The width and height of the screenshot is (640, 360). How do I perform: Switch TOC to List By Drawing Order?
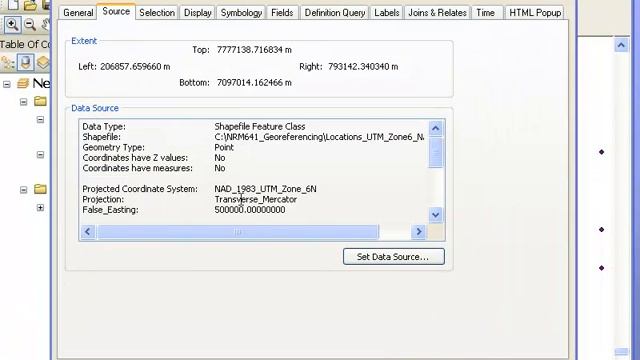coord(7,62)
